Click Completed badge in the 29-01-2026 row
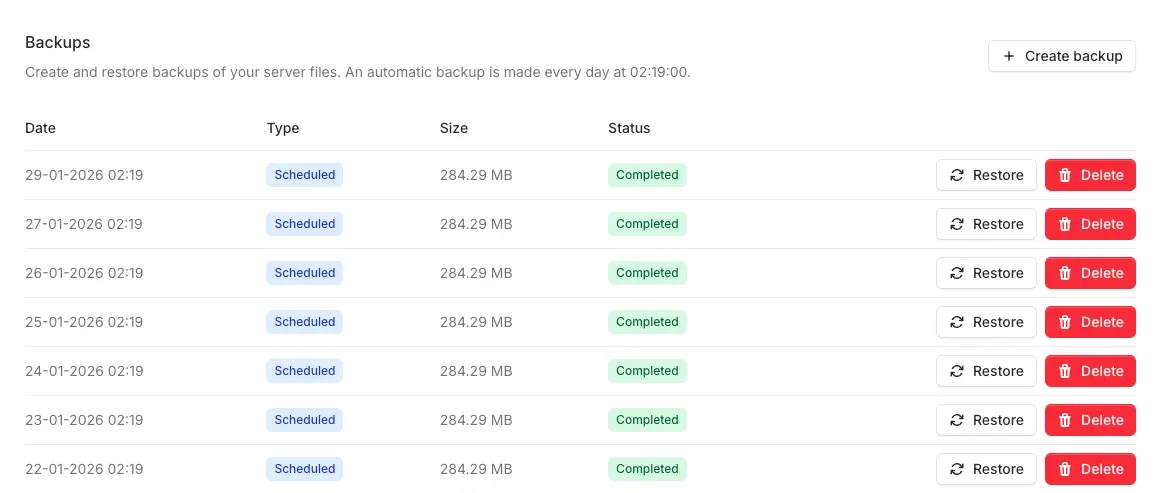This screenshot has width=1156, height=493. (x=647, y=175)
